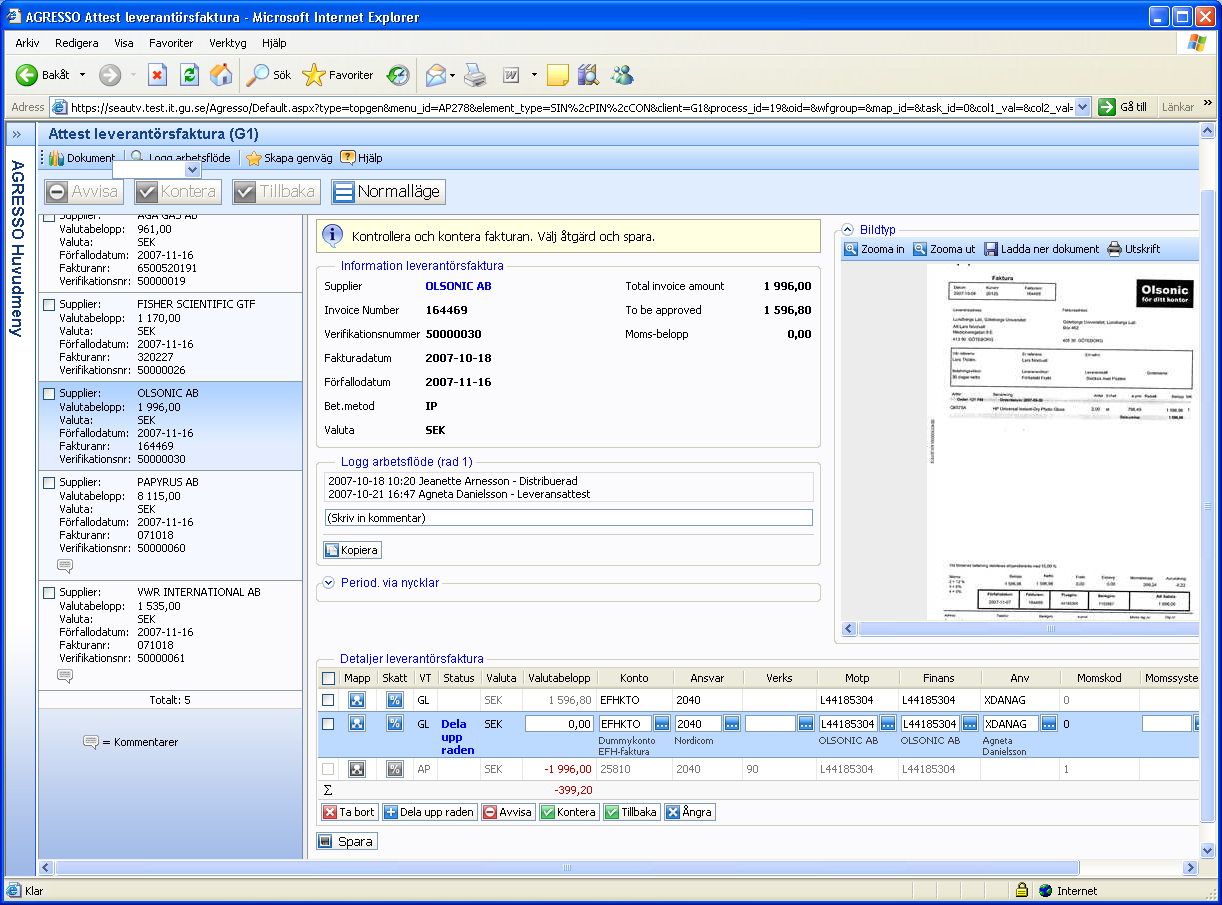This screenshot has height=905, width=1222.
Task: Open the Arkiv menu
Action: [x=27, y=43]
